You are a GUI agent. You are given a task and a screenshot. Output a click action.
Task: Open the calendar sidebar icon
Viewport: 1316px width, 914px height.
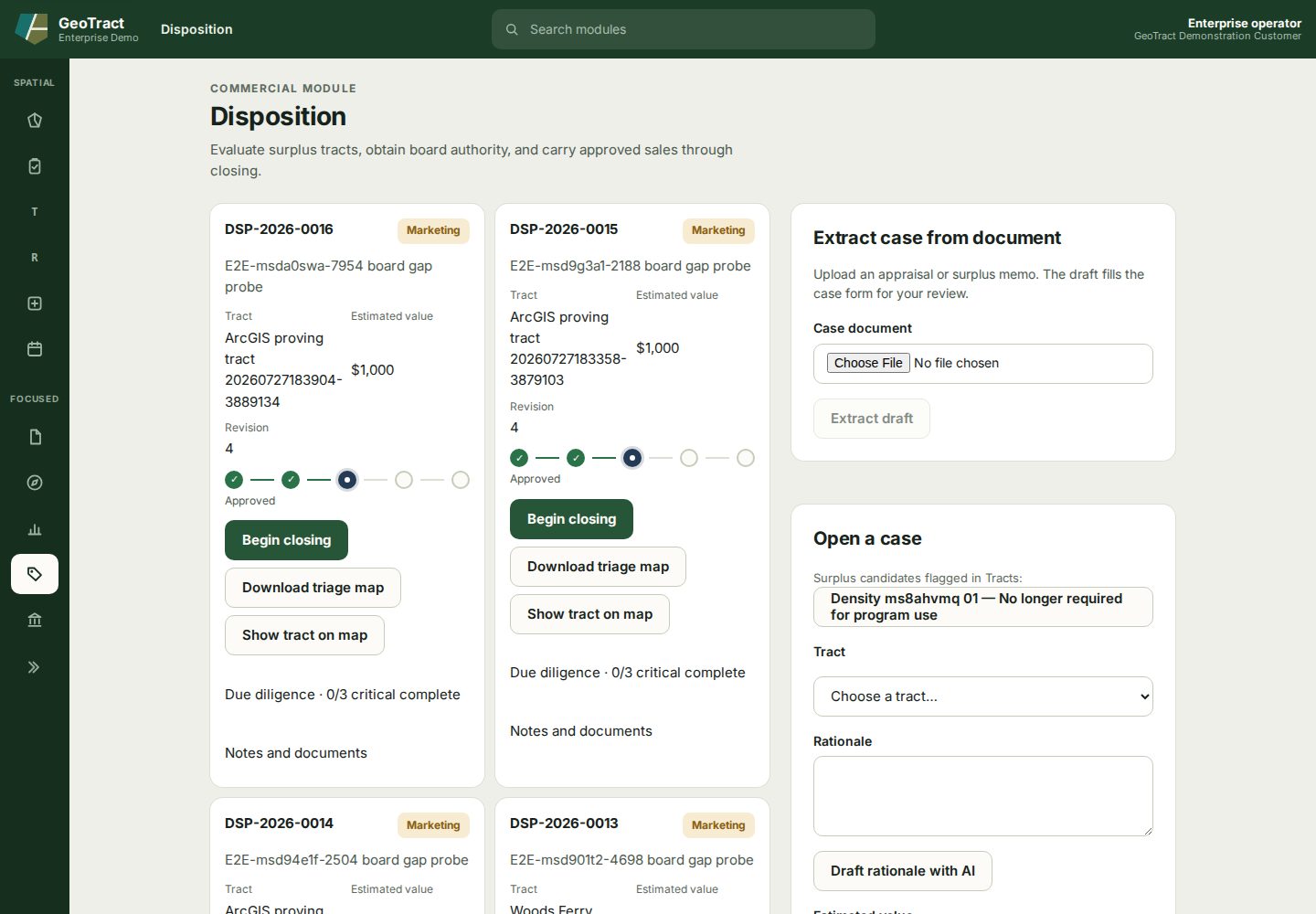[x=35, y=349]
